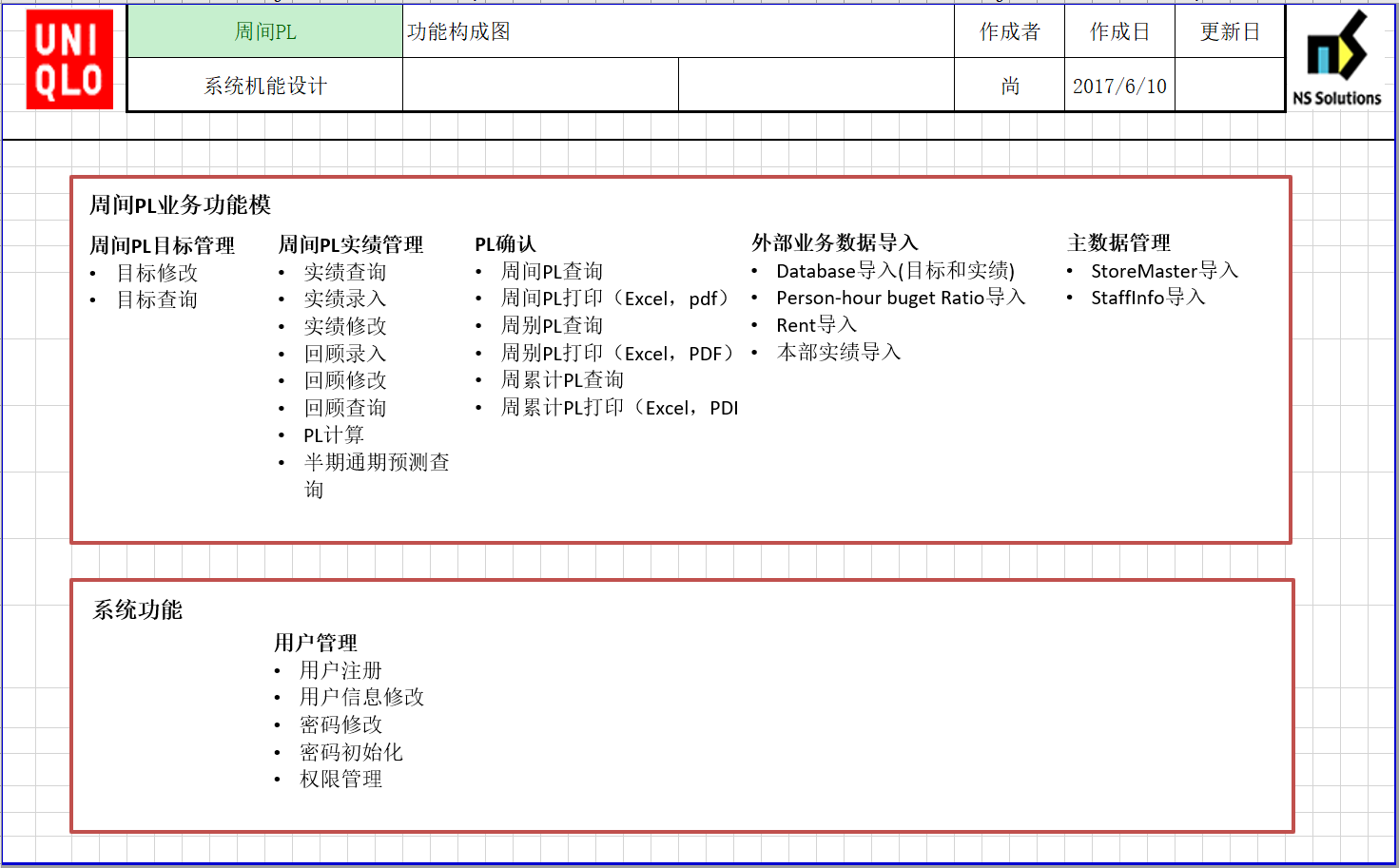This screenshot has height=868, width=1399.
Task: Select the 用户信息修改 bullet
Action: point(361,697)
